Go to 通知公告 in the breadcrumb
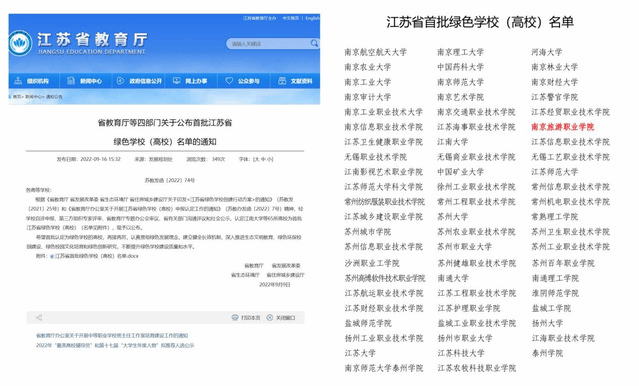Image resolution: width=639 pixels, height=386 pixels. click(x=54, y=97)
